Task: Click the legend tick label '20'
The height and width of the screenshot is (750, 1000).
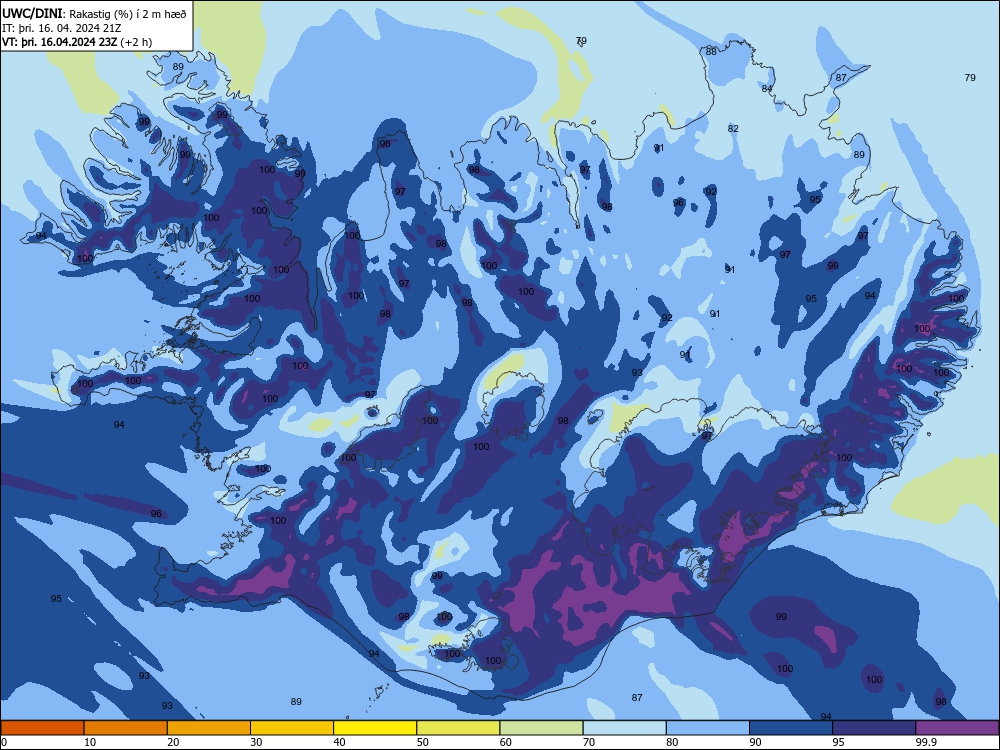Action: point(173,742)
